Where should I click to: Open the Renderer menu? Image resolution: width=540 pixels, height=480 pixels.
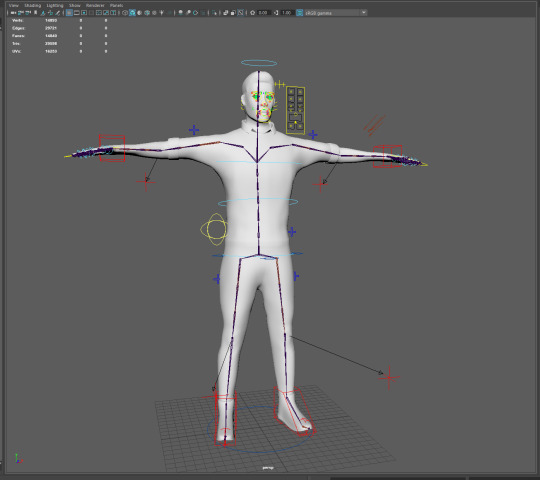tap(95, 6)
